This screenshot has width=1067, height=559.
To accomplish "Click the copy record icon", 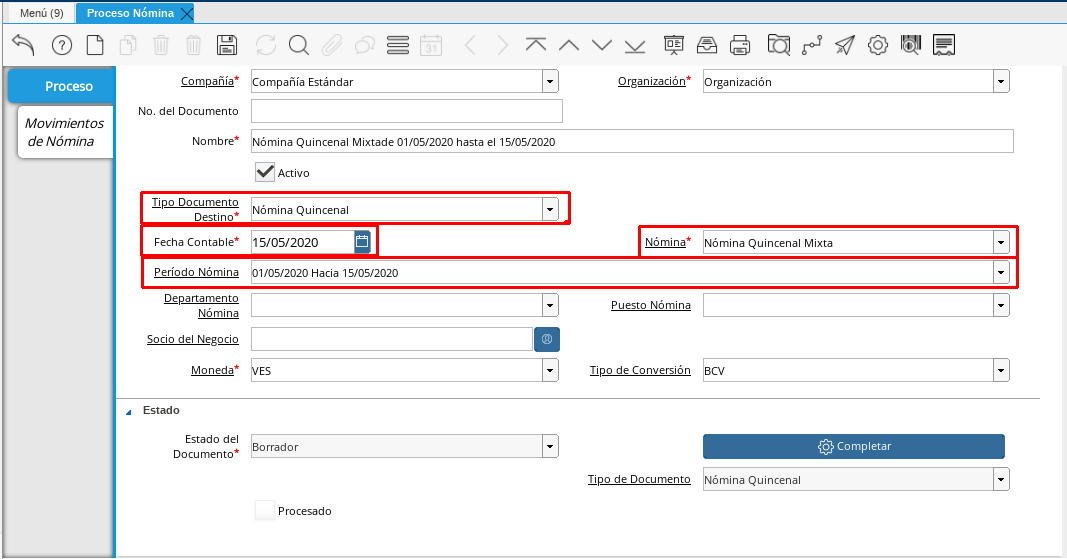I will click(x=128, y=45).
